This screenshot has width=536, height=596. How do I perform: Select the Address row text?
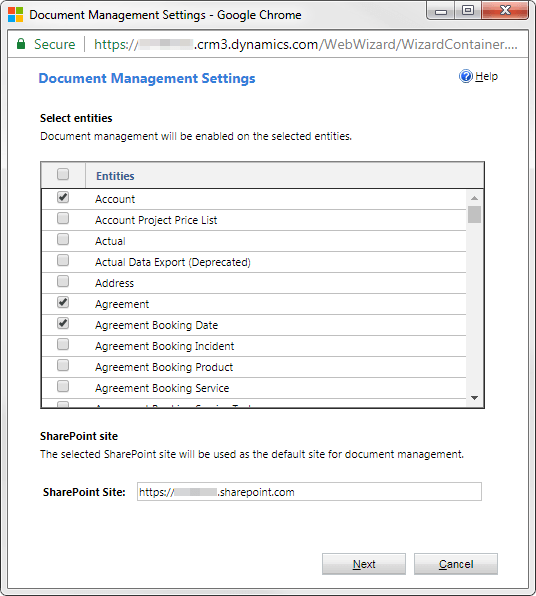pyautogui.click(x=114, y=283)
